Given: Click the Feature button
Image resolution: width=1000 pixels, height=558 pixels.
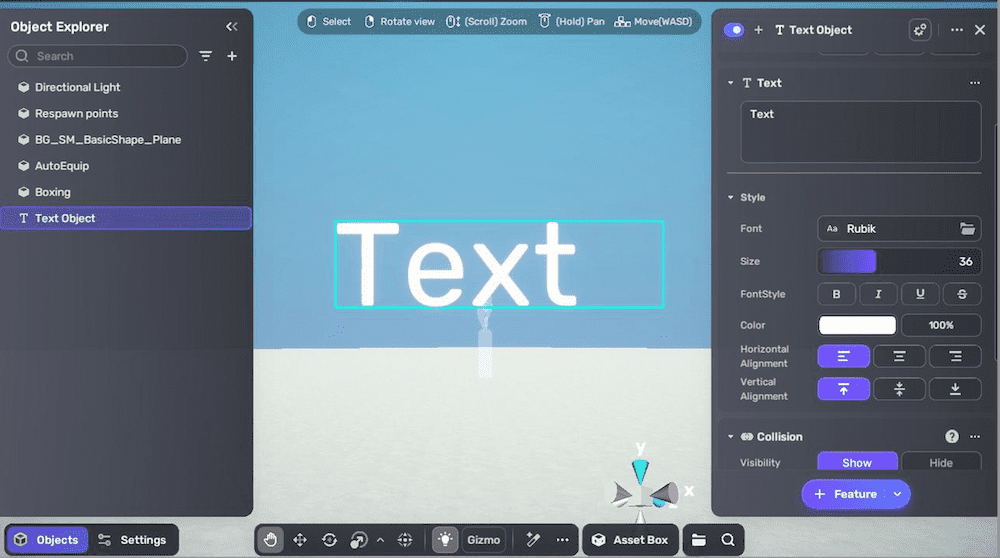Looking at the screenshot, I should (846, 494).
